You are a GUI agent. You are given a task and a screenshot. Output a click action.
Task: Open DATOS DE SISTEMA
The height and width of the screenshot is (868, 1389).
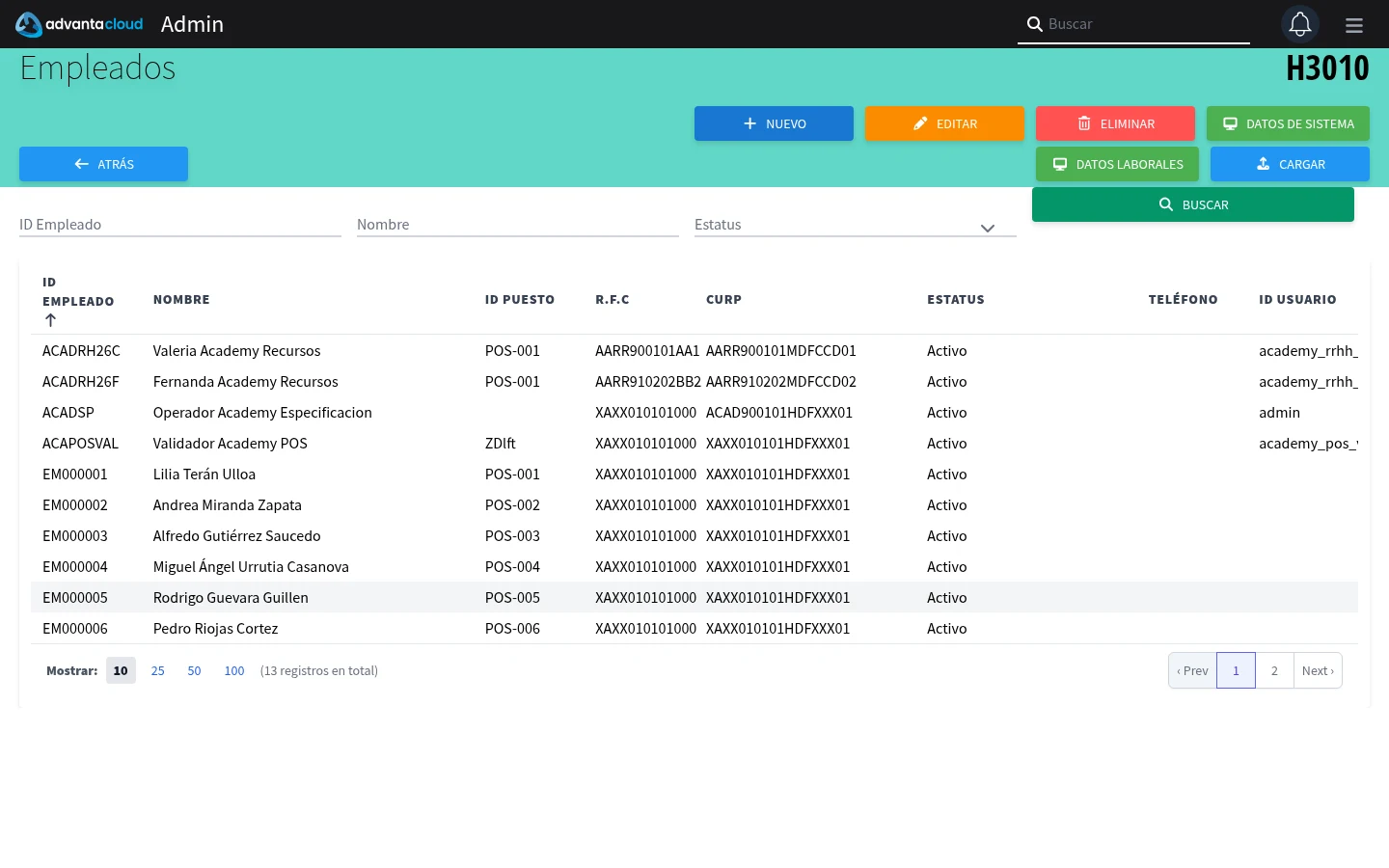point(1288,123)
